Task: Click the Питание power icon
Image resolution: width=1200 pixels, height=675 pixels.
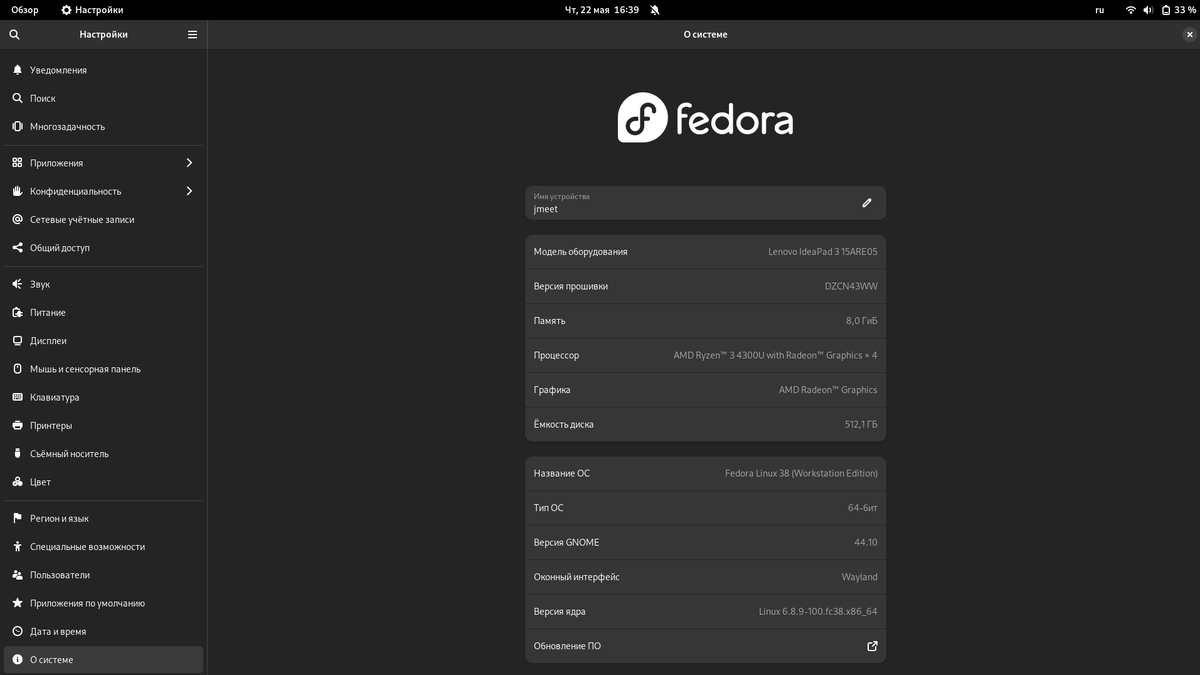Action: point(17,312)
